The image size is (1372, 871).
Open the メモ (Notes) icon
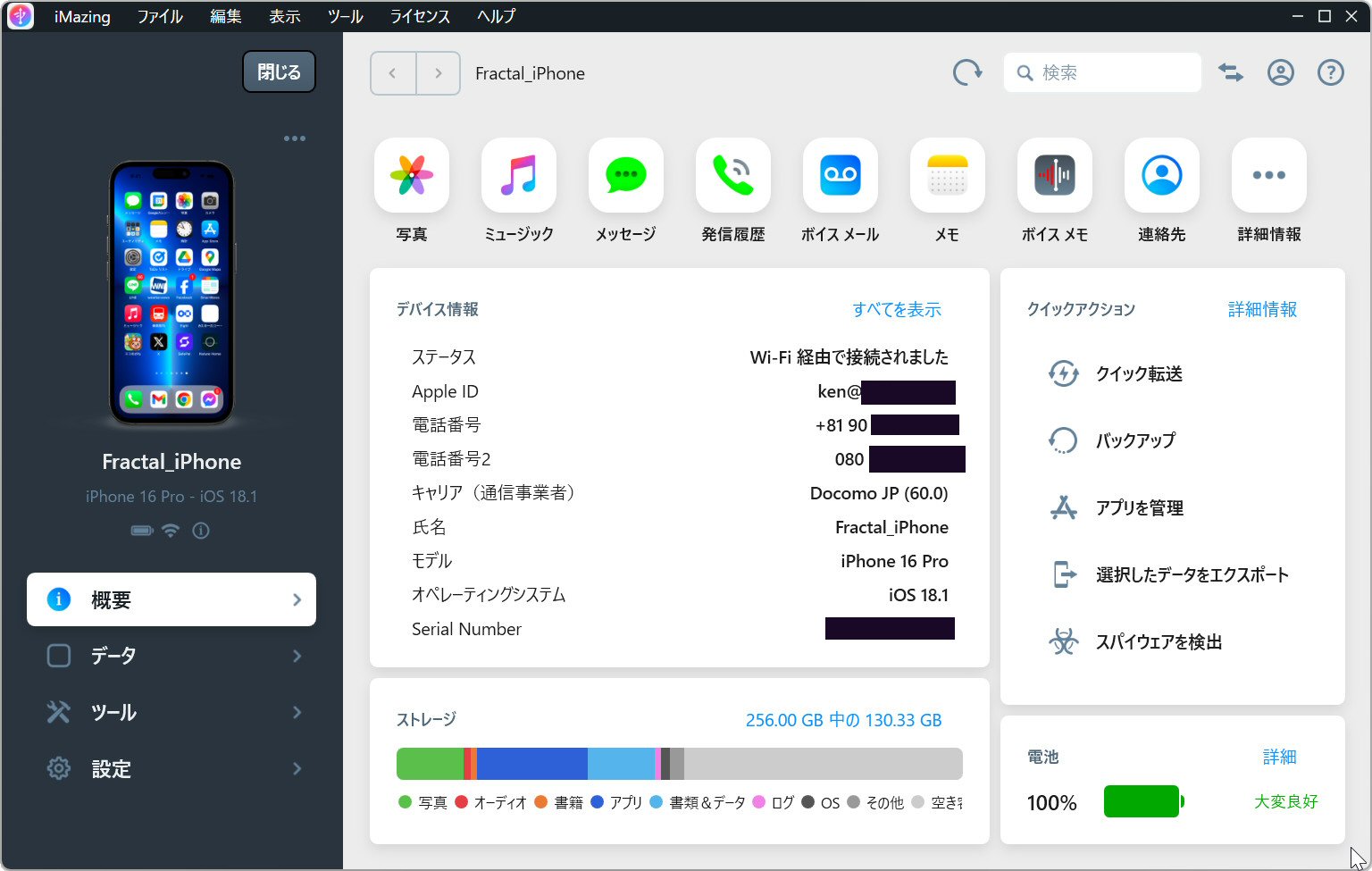coord(948,176)
